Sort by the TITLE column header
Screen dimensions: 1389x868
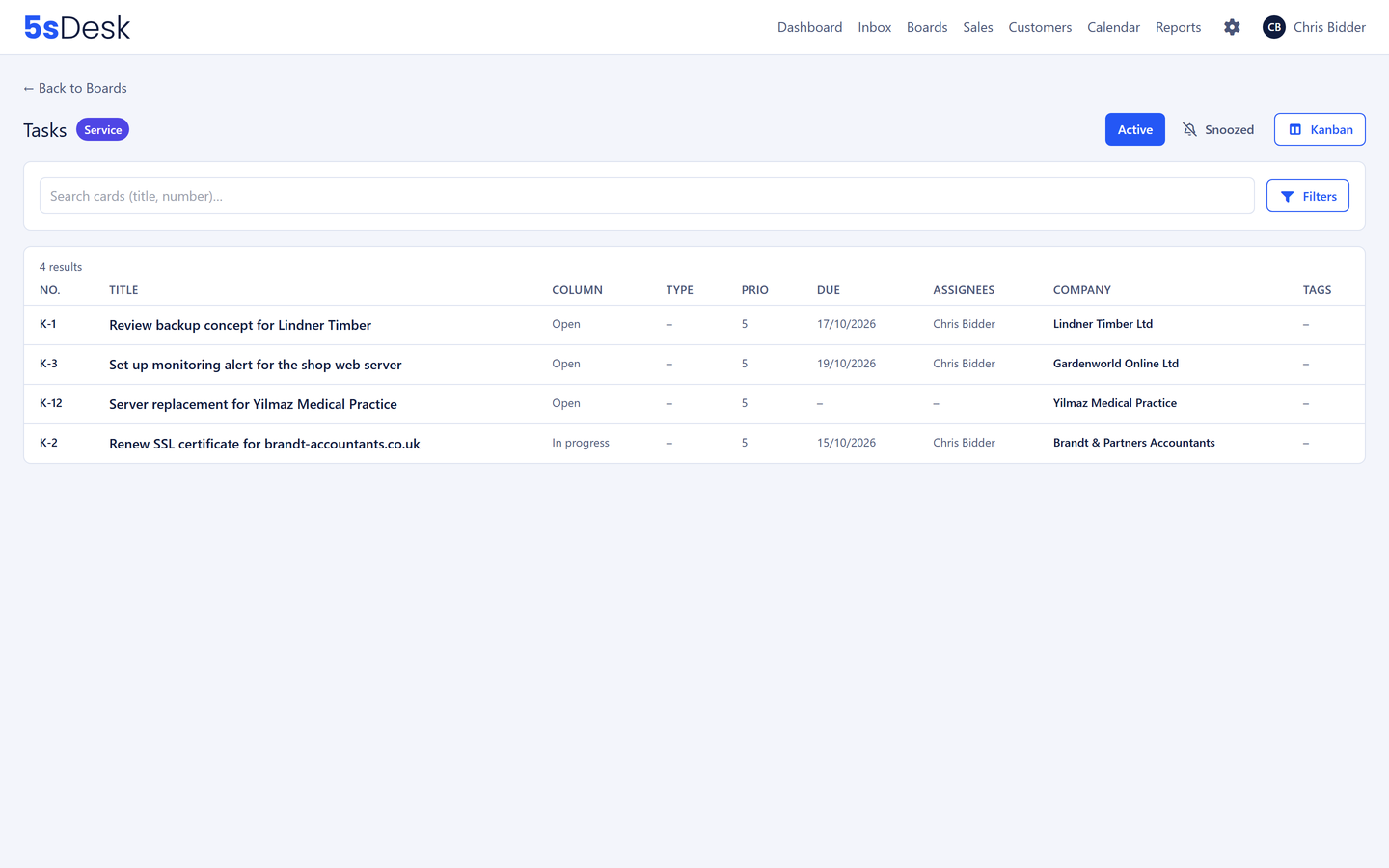point(123,290)
